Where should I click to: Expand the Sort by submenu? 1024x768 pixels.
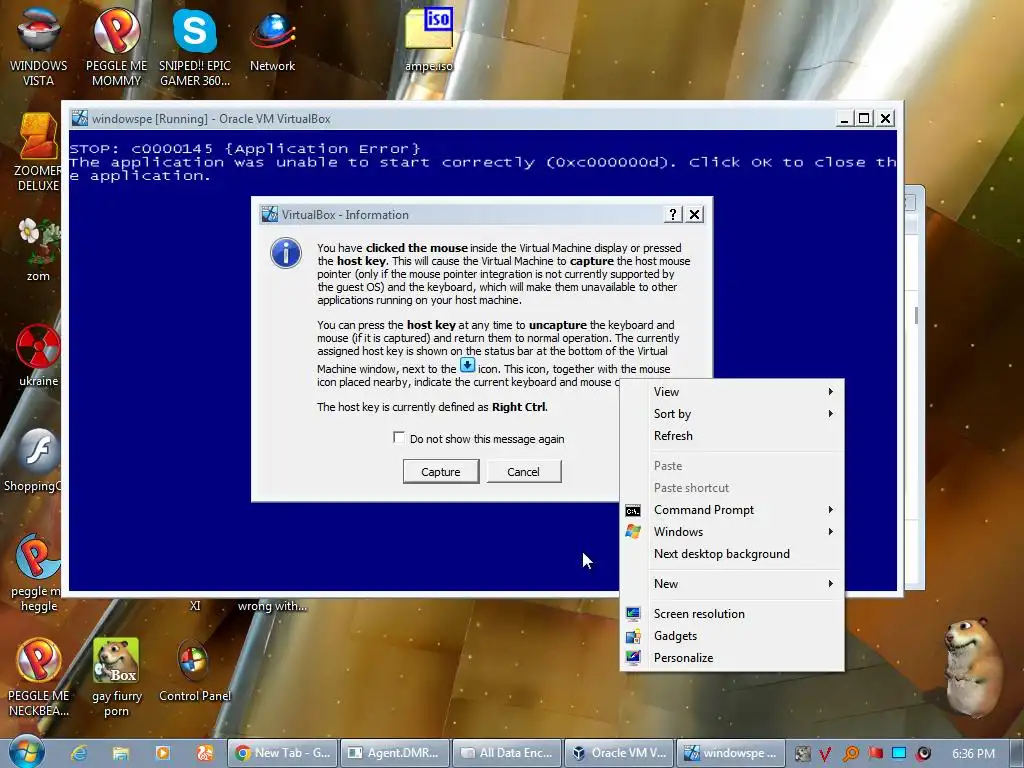pos(731,413)
